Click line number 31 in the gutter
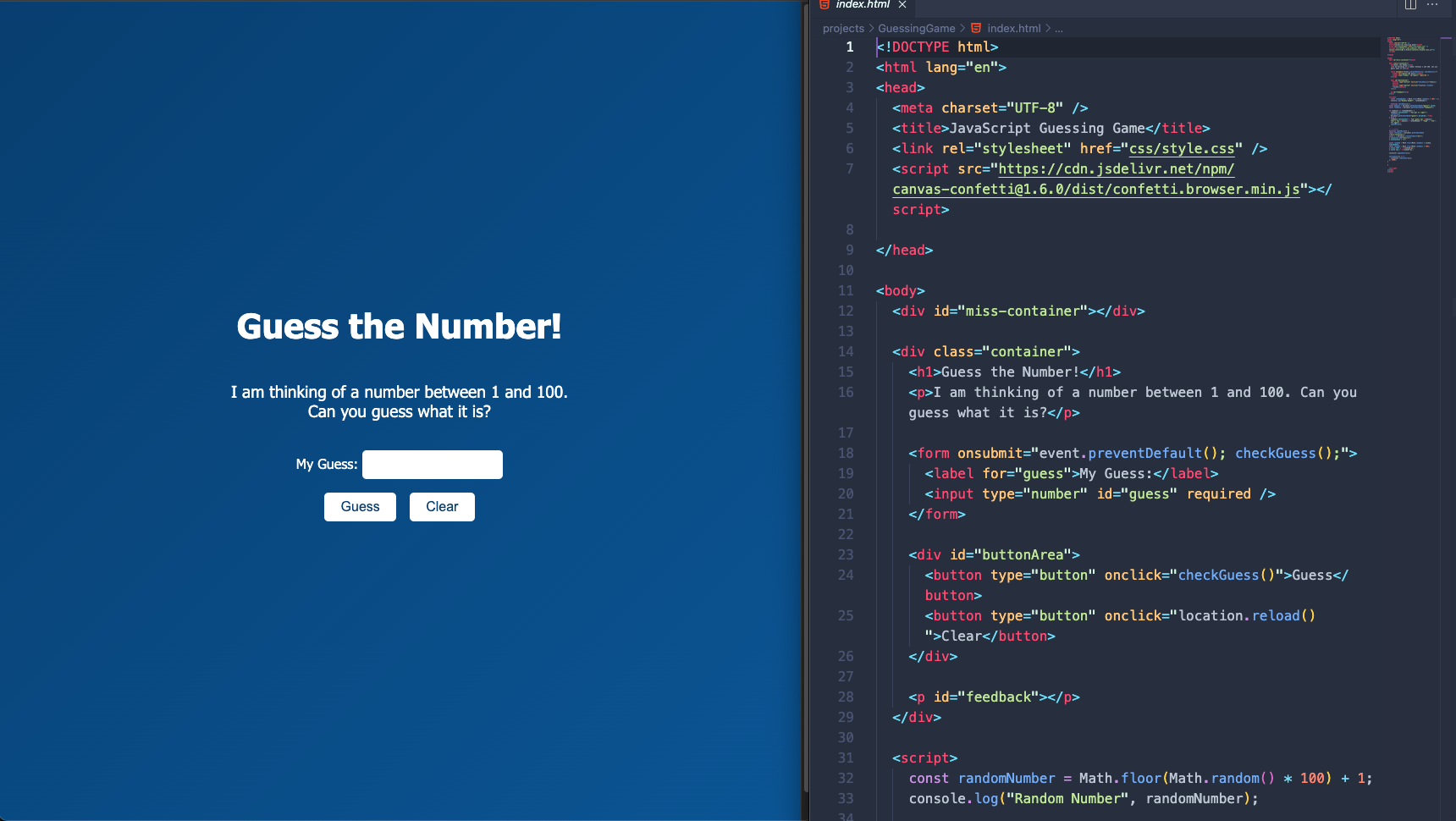Viewport: 1456px width, 821px height. coord(846,758)
